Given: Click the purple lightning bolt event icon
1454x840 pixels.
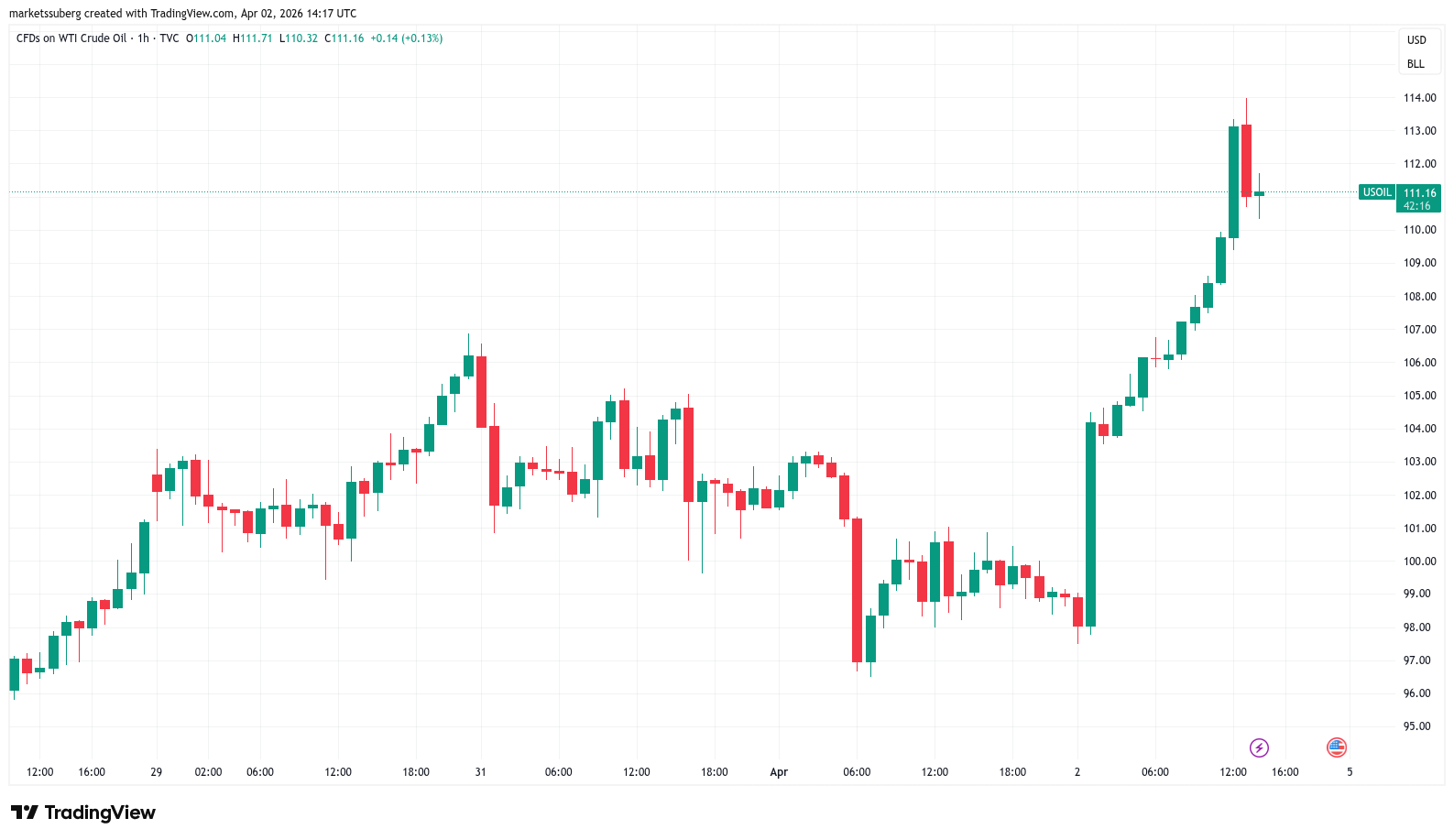Looking at the screenshot, I should click(x=1259, y=747).
